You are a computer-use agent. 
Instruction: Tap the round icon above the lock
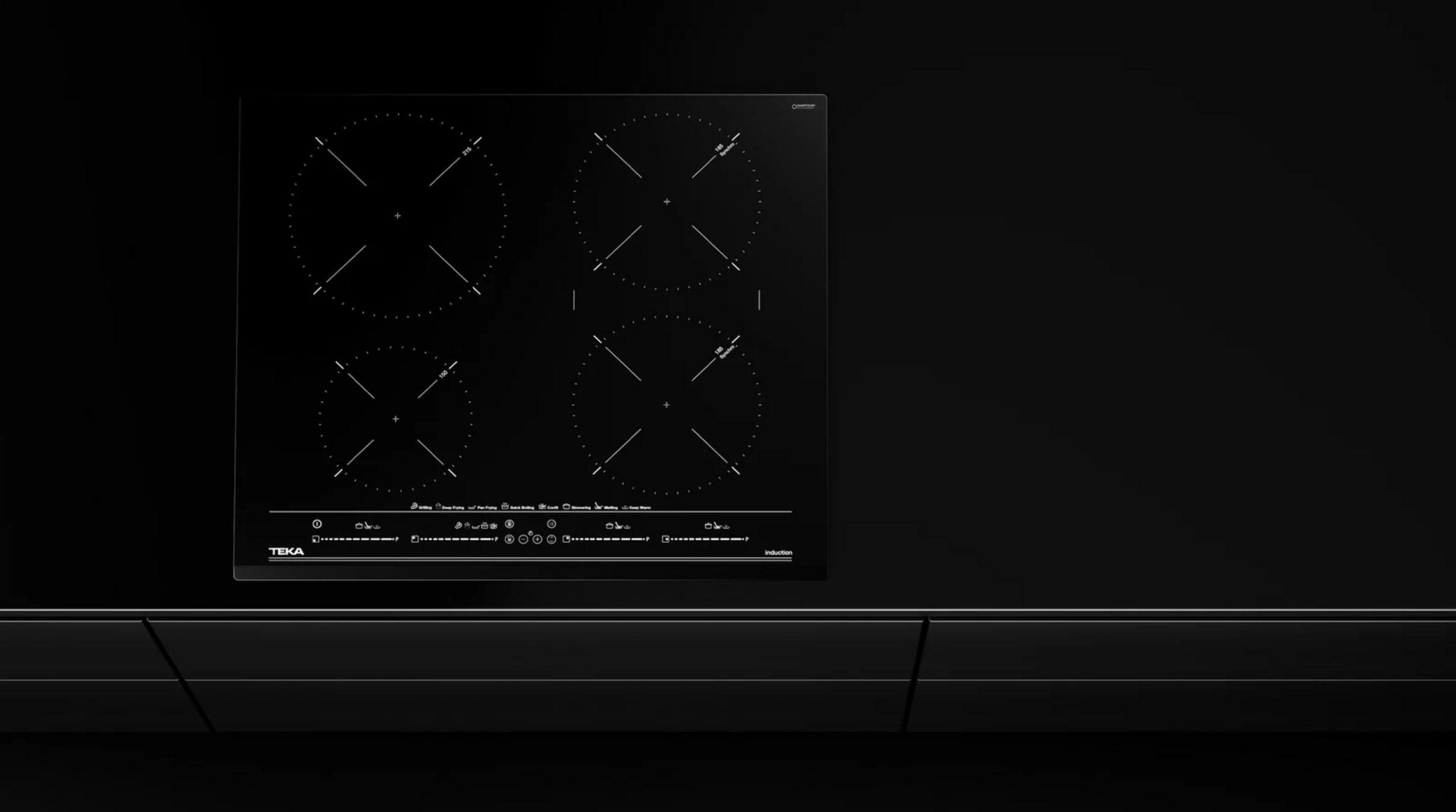[x=510, y=524]
